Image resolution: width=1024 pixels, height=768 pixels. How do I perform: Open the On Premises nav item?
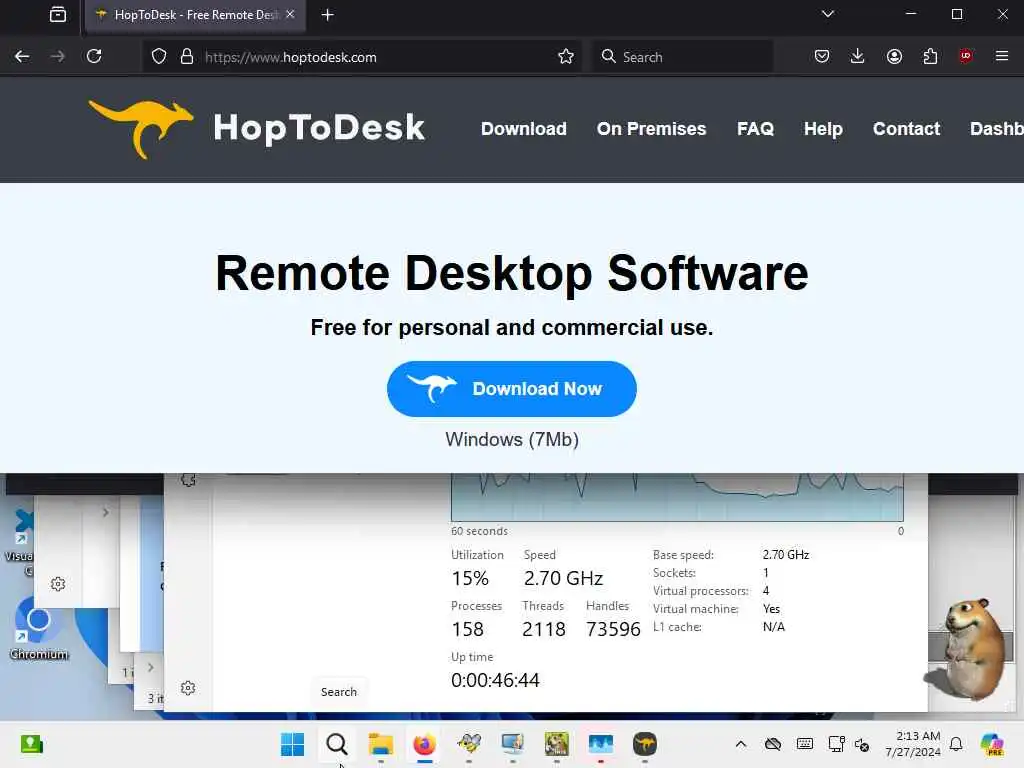click(x=651, y=129)
